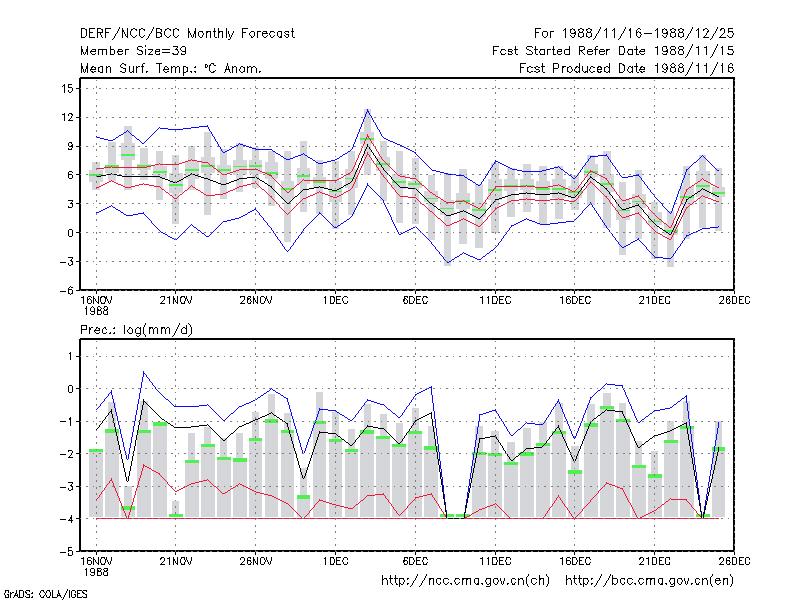Click the Mean Surf. Temp. °C Anom. label
800x600 pixels.
[171, 68]
